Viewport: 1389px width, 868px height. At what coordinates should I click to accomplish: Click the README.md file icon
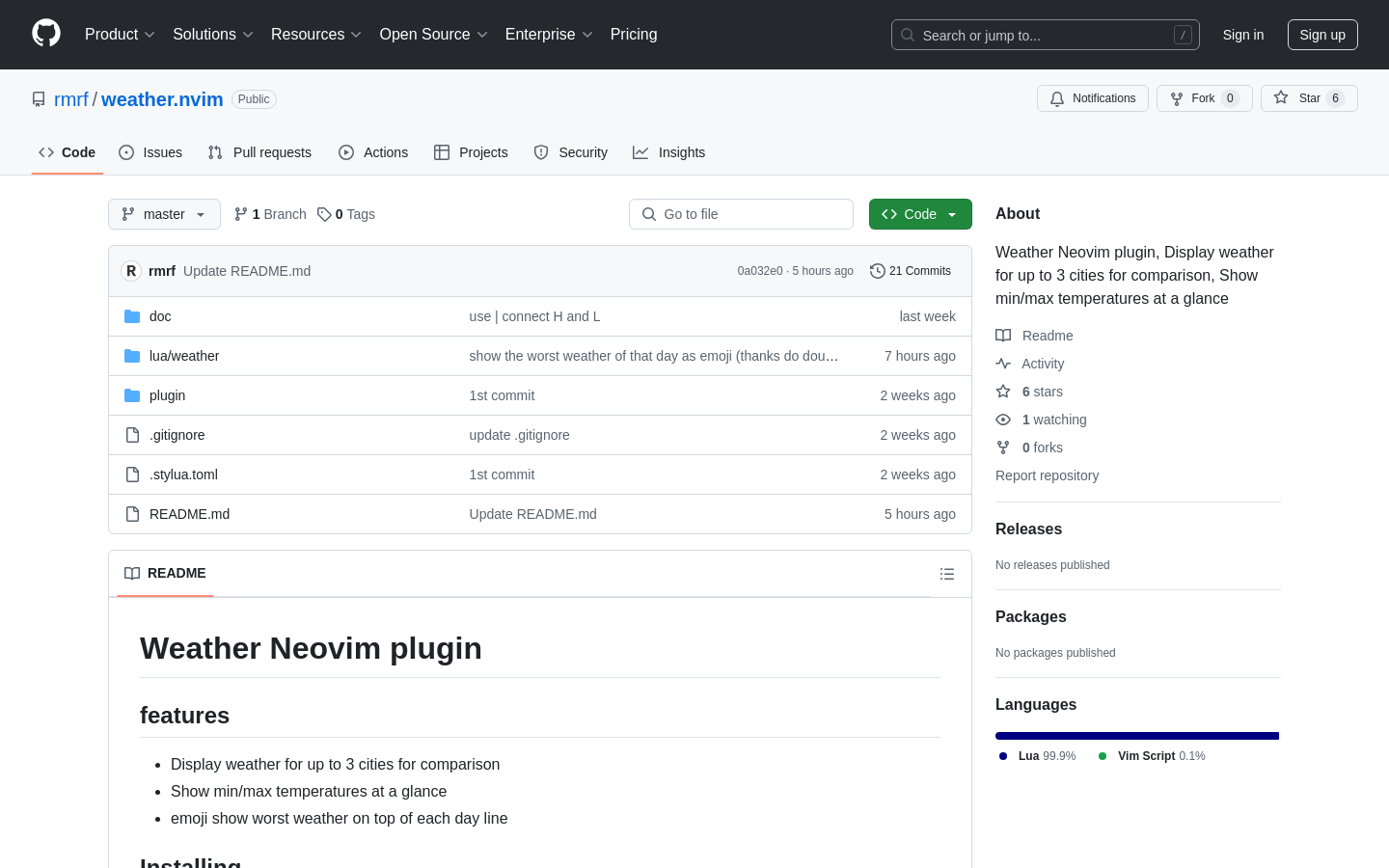click(x=132, y=514)
